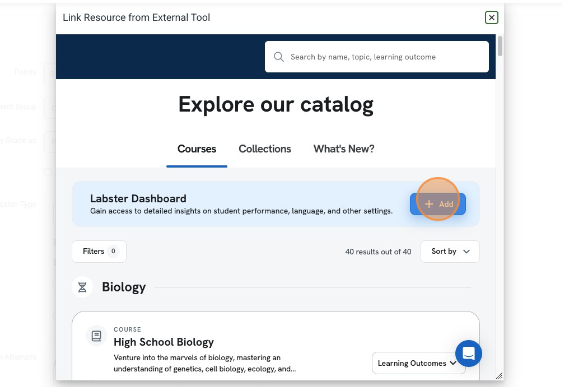
Task: Click the search magnifier icon
Action: (x=278, y=57)
